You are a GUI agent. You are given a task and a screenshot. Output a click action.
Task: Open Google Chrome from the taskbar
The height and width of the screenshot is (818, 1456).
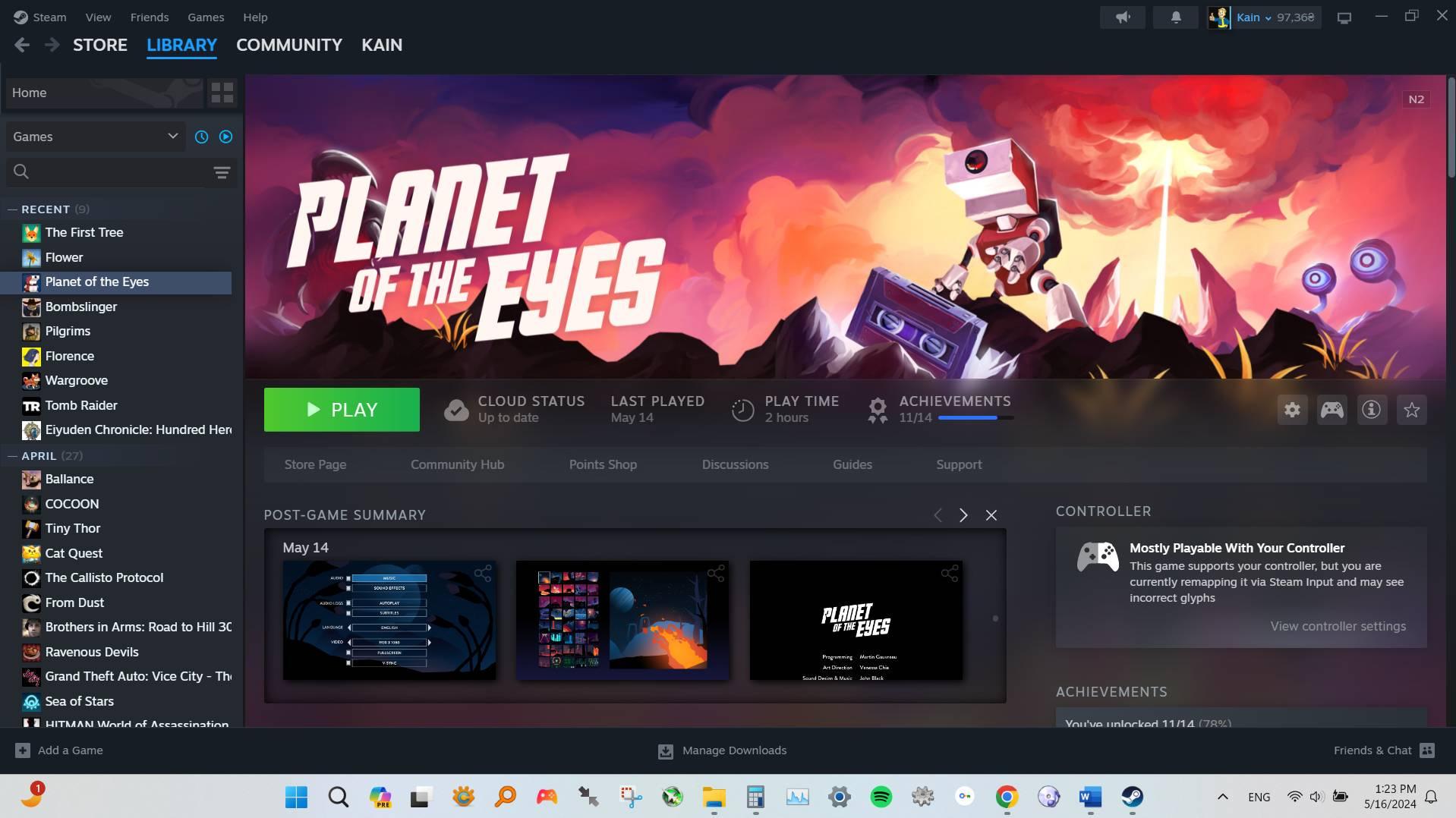point(1007,798)
